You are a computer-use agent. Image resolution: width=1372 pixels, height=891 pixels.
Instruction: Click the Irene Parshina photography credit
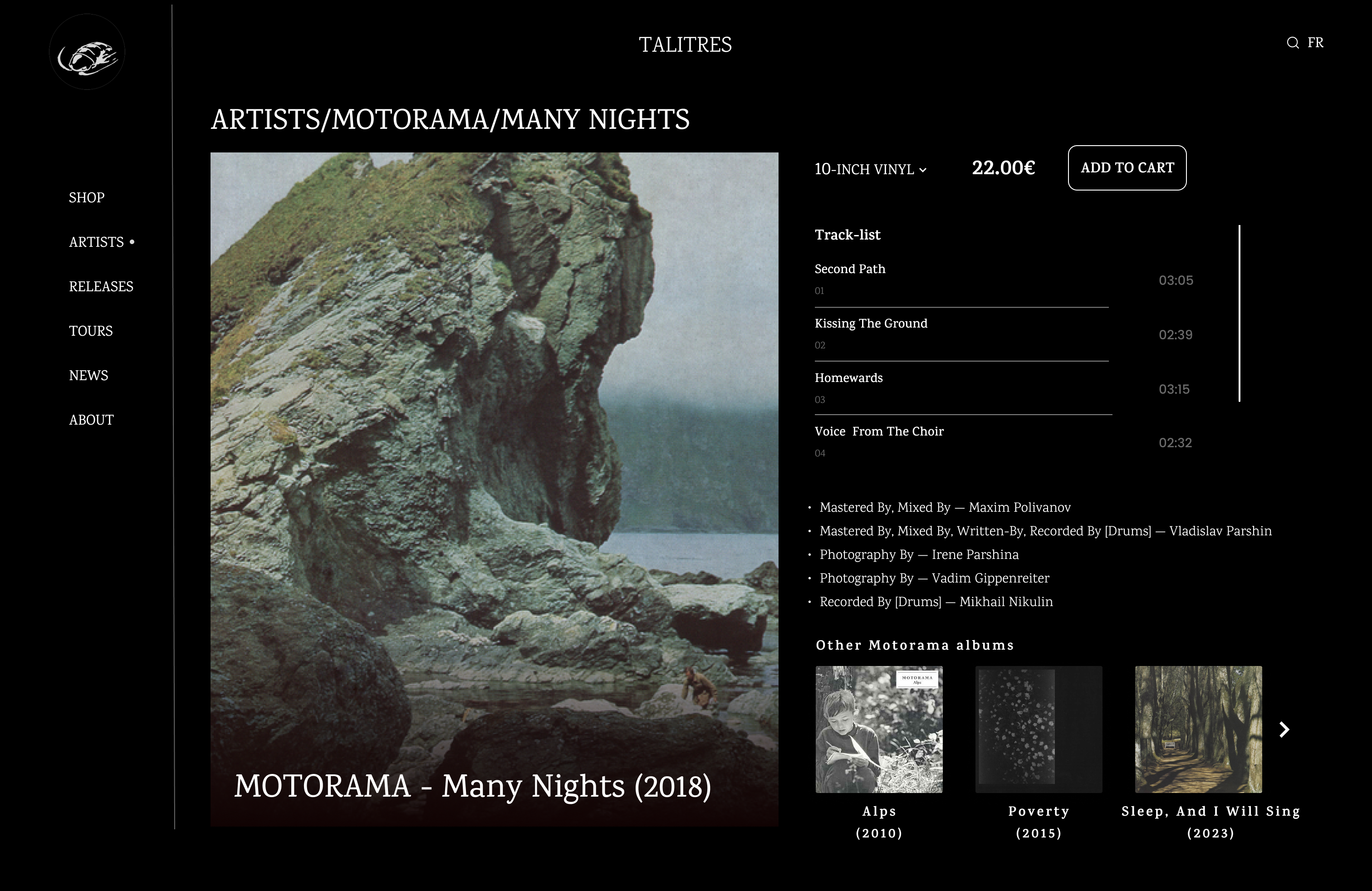pos(919,554)
